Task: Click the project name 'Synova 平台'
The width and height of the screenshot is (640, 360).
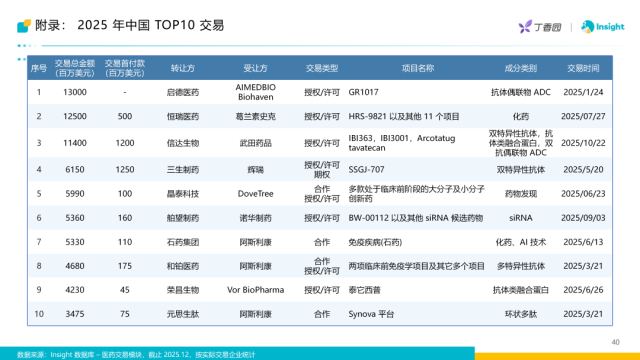Action: click(371, 314)
